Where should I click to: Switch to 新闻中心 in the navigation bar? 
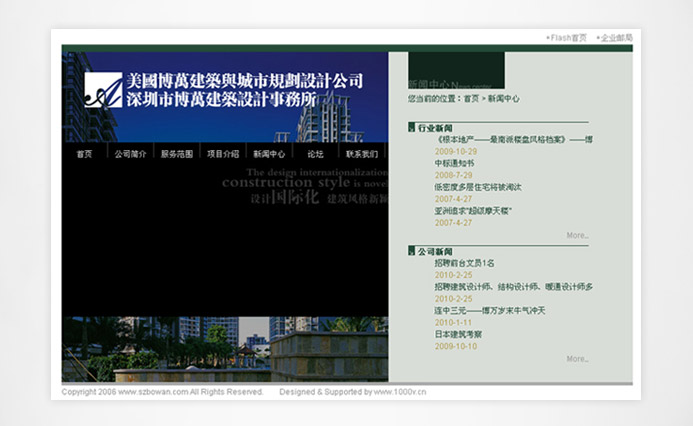[269, 154]
